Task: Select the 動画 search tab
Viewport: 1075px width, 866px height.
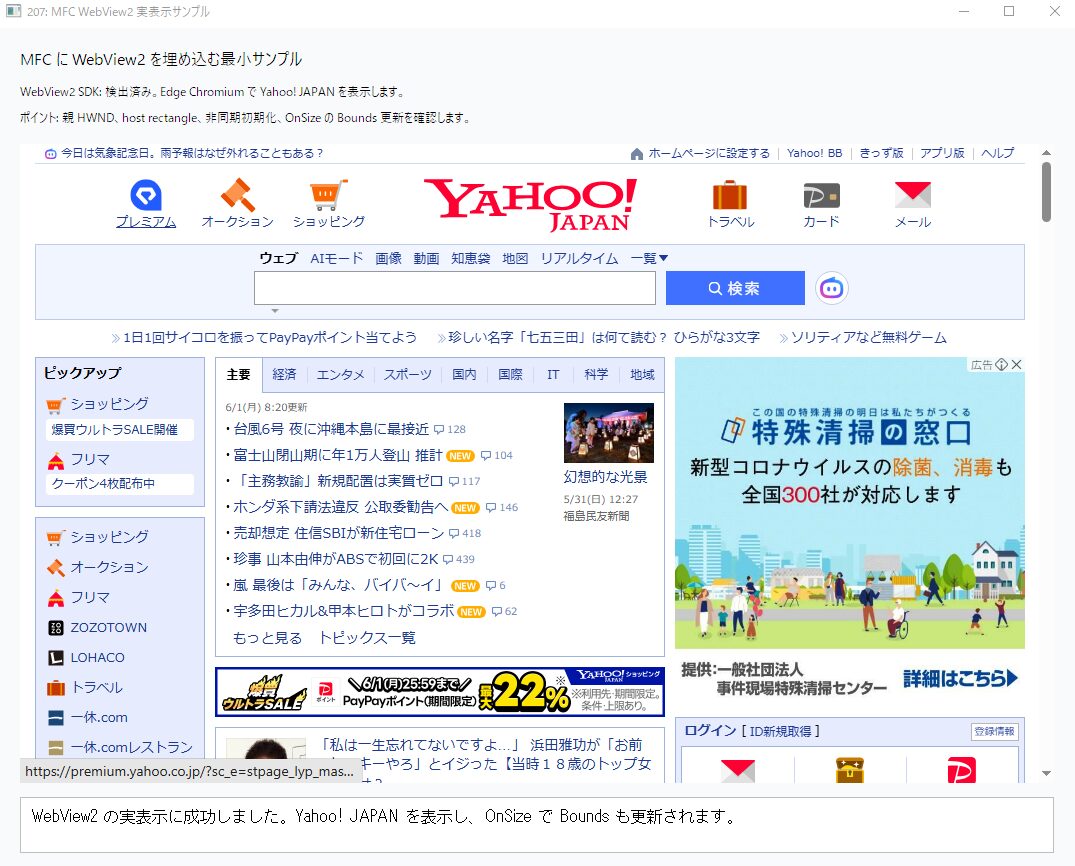Action: click(x=426, y=258)
